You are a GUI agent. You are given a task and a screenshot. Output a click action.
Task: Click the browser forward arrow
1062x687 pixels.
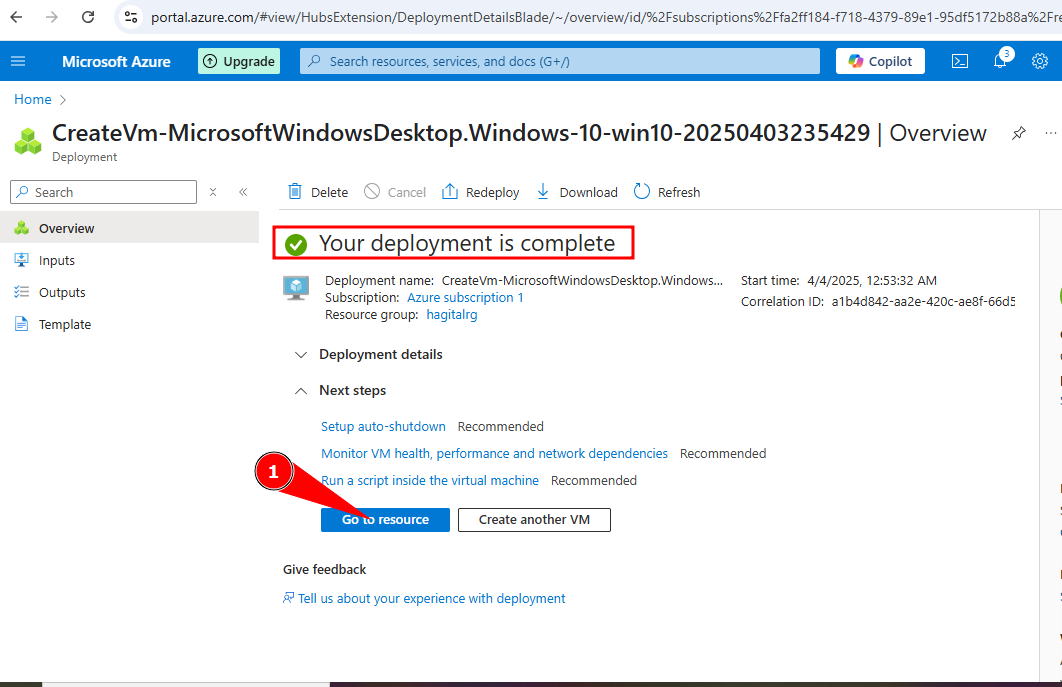(x=52, y=17)
